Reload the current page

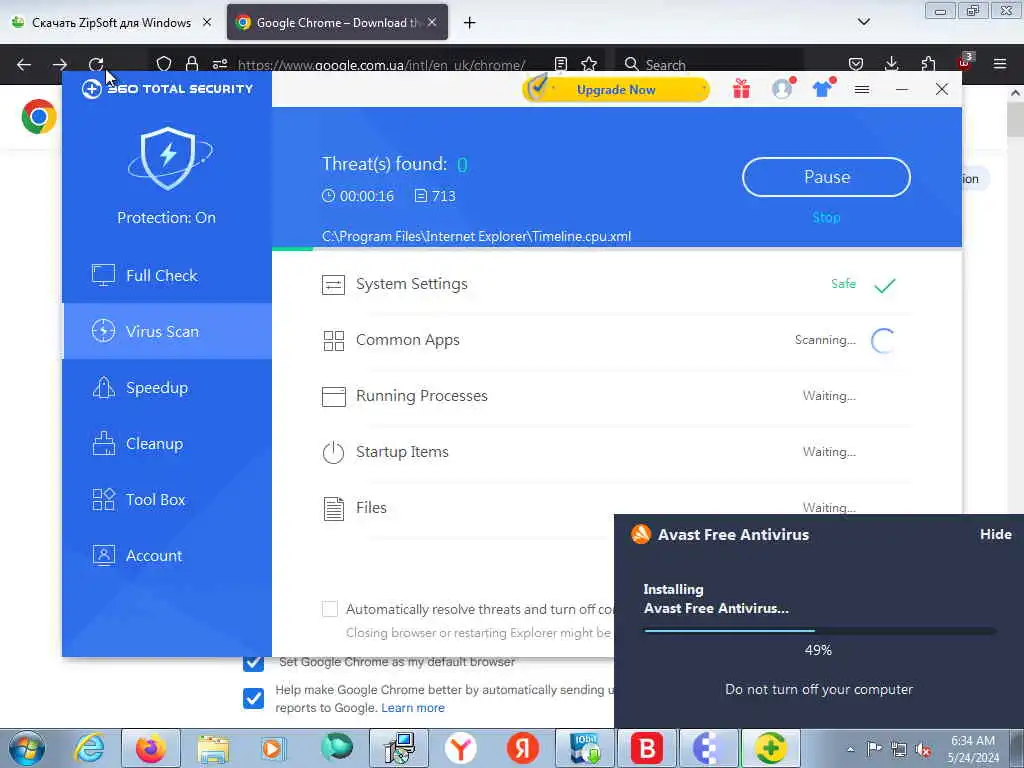[x=96, y=64]
